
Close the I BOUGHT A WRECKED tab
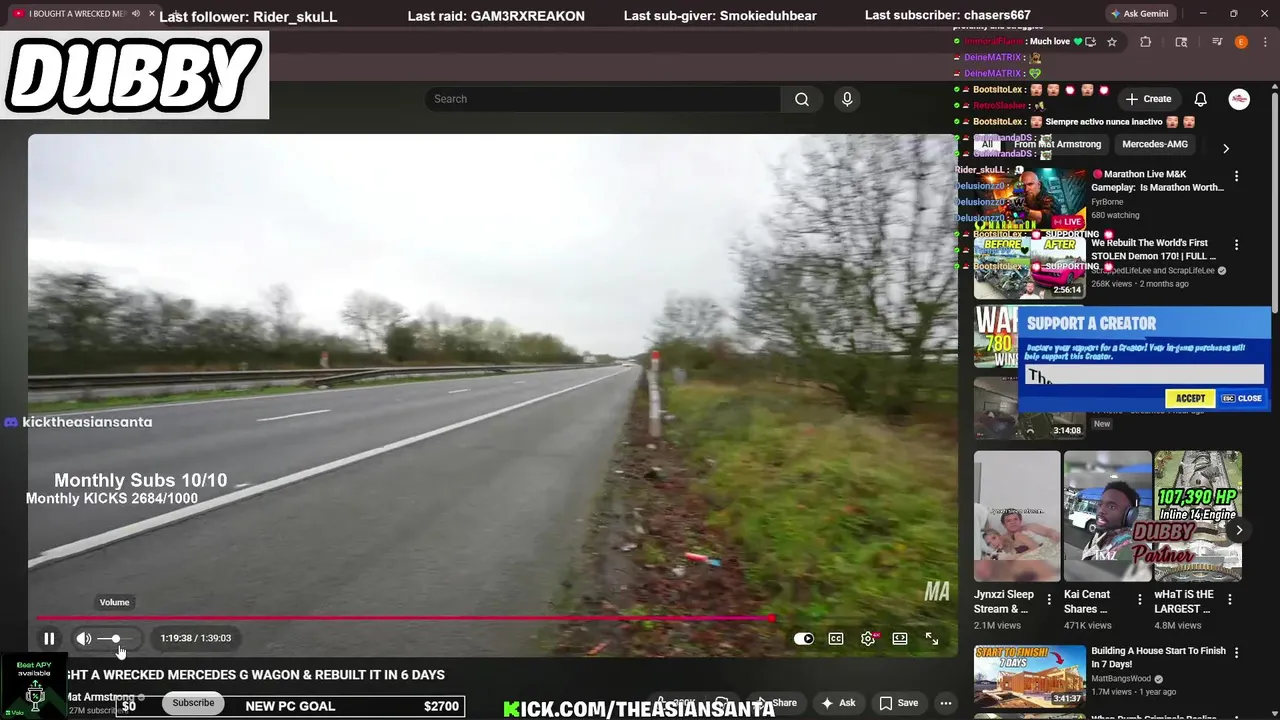pyautogui.click(x=151, y=14)
